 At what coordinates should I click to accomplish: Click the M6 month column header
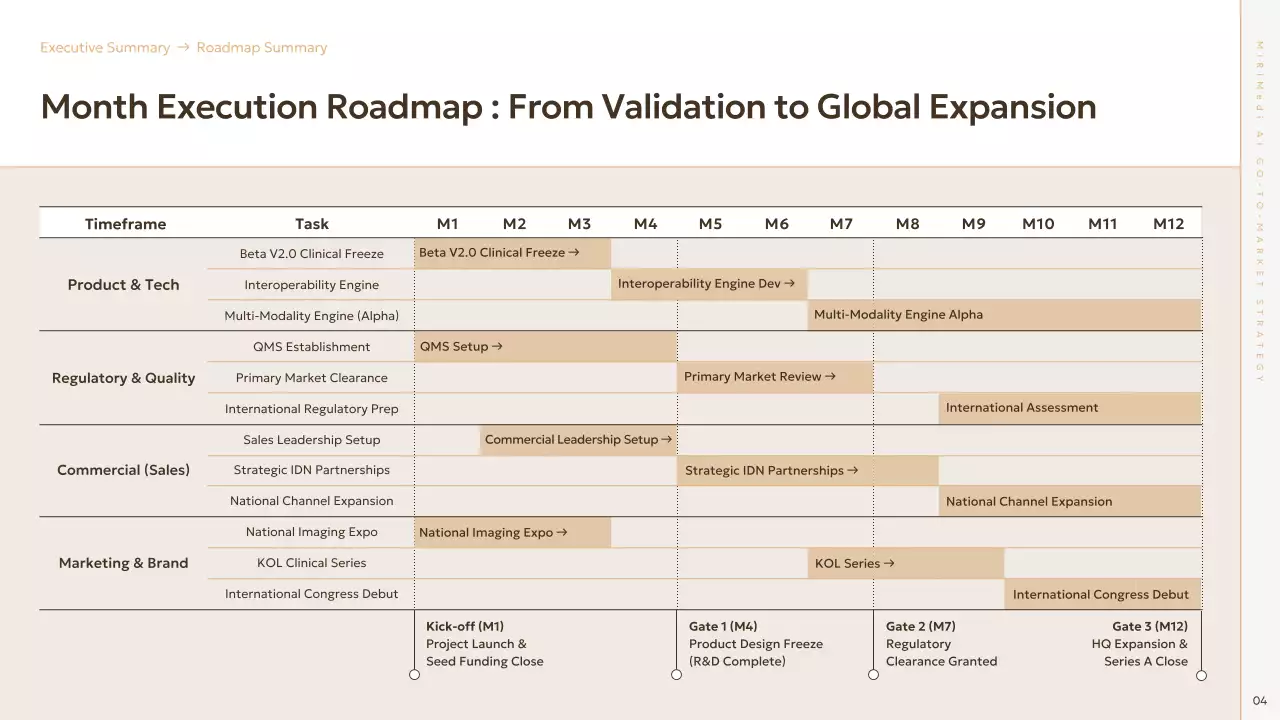pos(776,224)
